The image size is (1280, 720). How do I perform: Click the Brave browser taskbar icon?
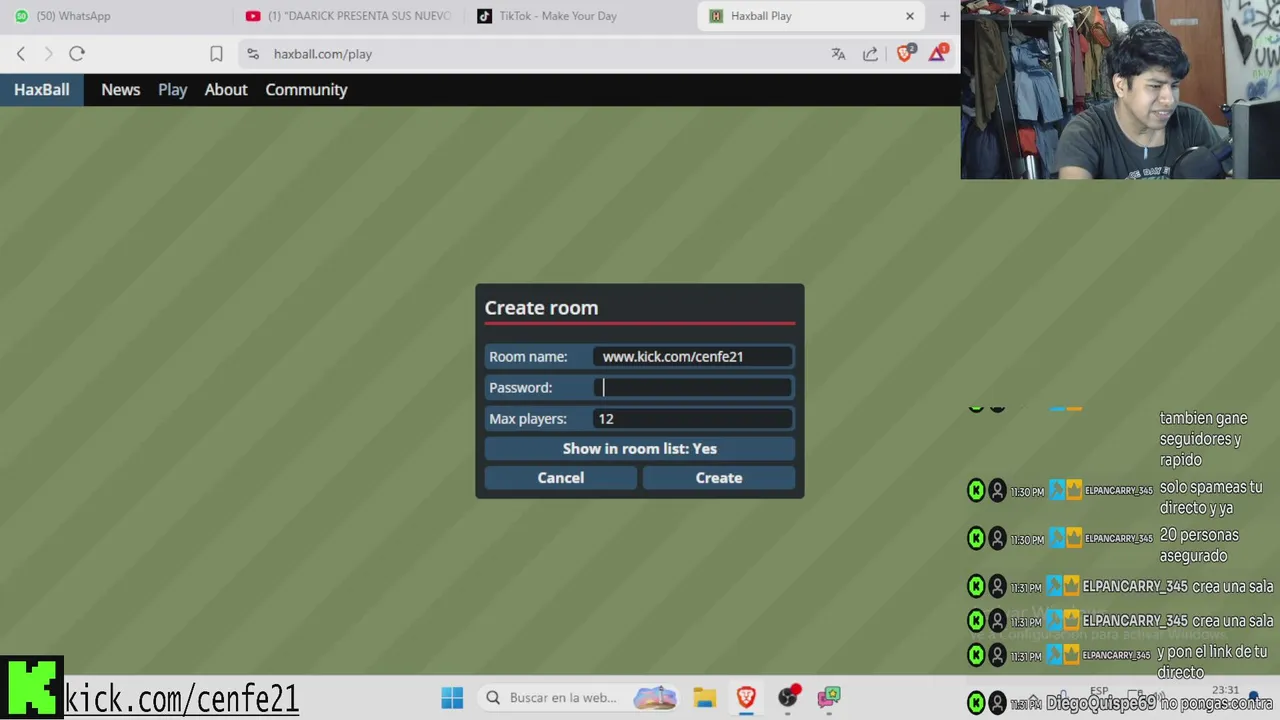coord(746,698)
